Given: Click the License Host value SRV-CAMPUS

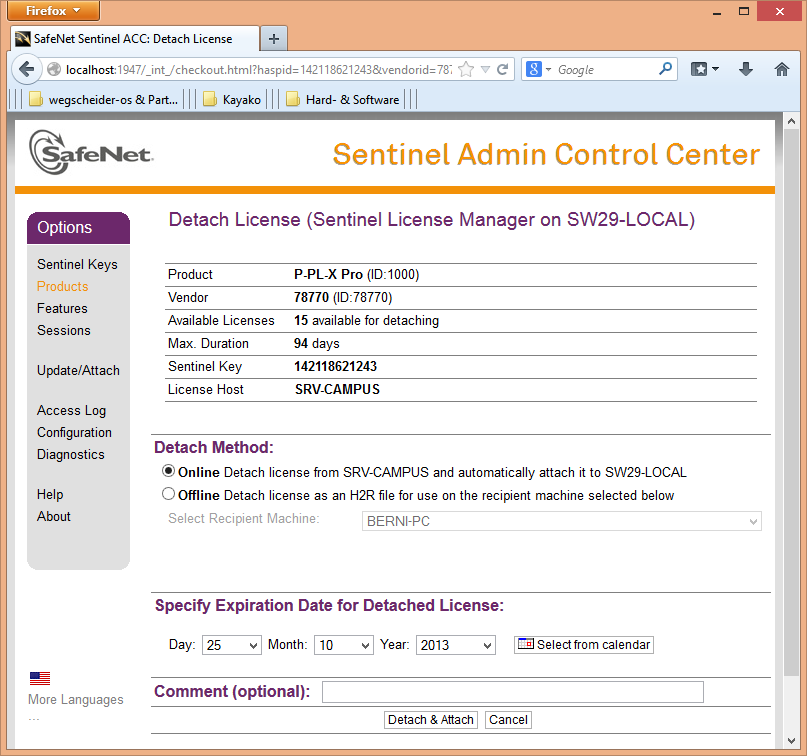Looking at the screenshot, I should 337,390.
